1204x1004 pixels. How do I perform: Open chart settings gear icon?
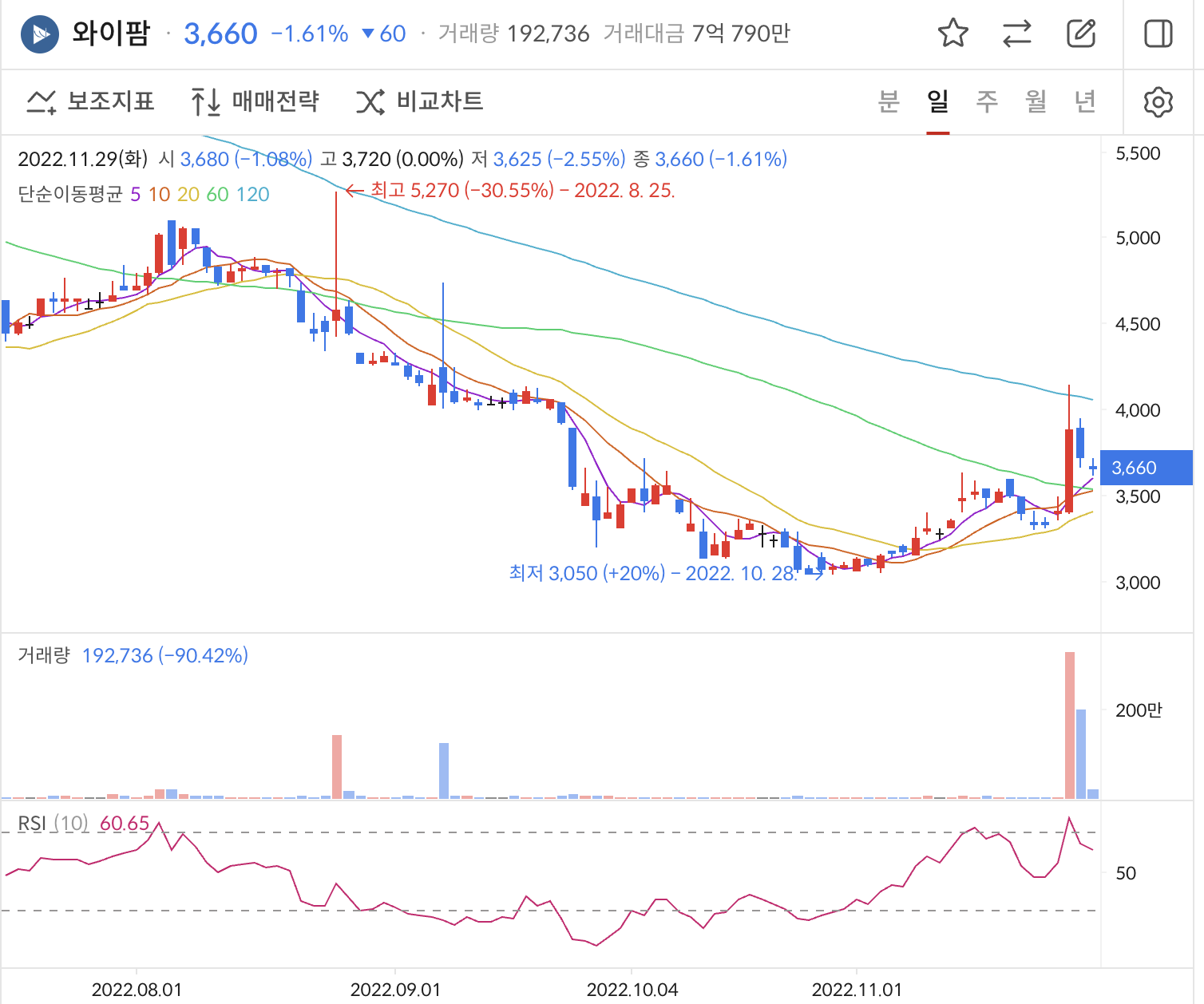pos(1158,101)
